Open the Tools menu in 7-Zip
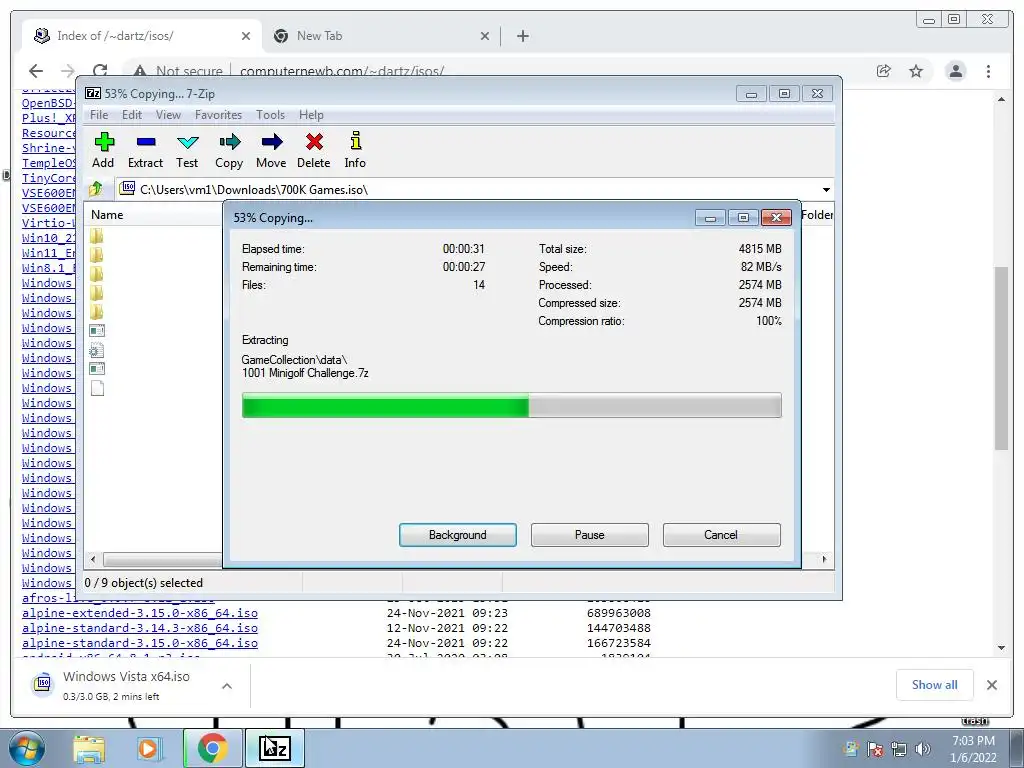Image resolution: width=1024 pixels, height=768 pixels. (x=270, y=115)
